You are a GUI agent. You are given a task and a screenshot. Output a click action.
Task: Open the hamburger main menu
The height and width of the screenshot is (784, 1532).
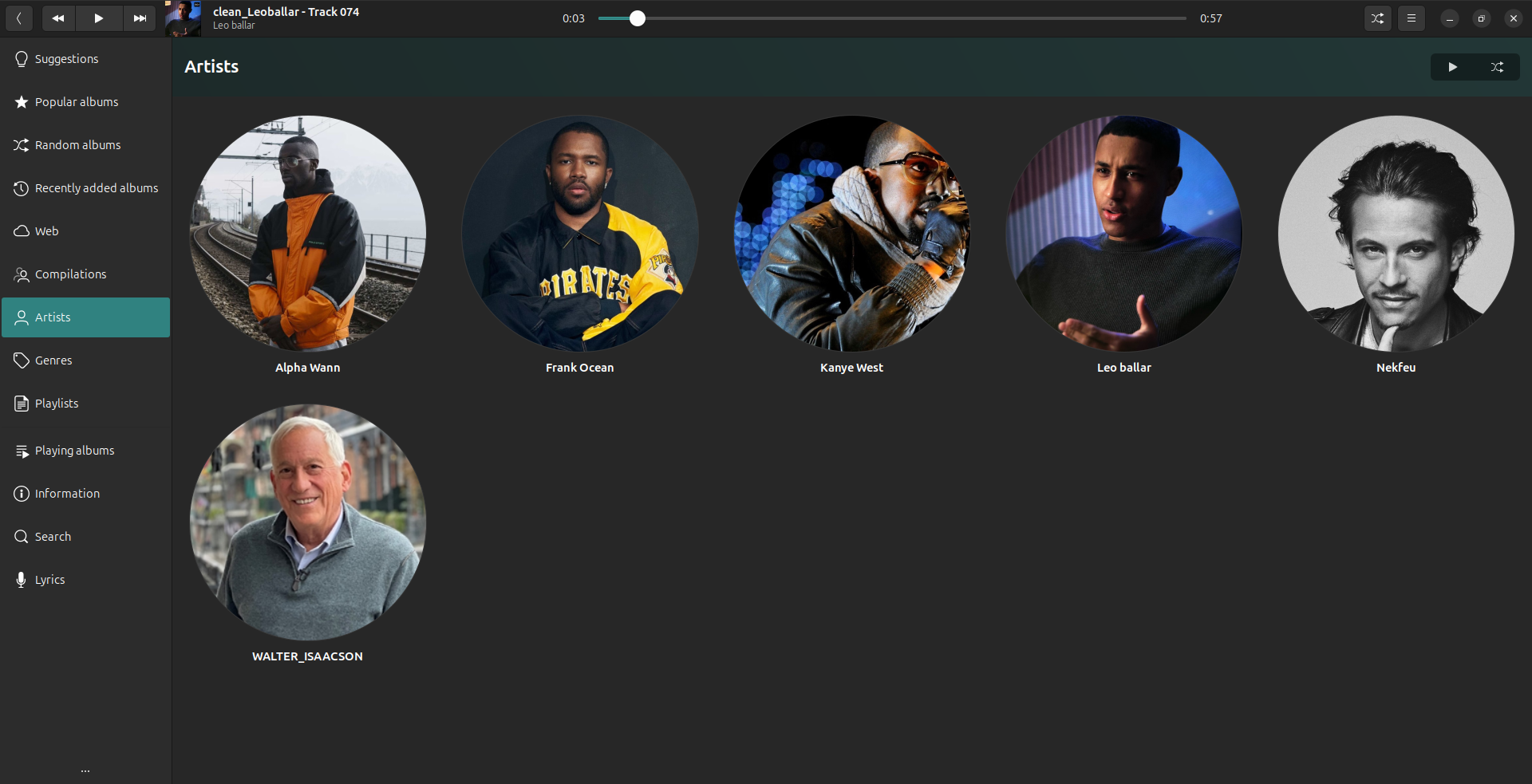pos(1411,18)
